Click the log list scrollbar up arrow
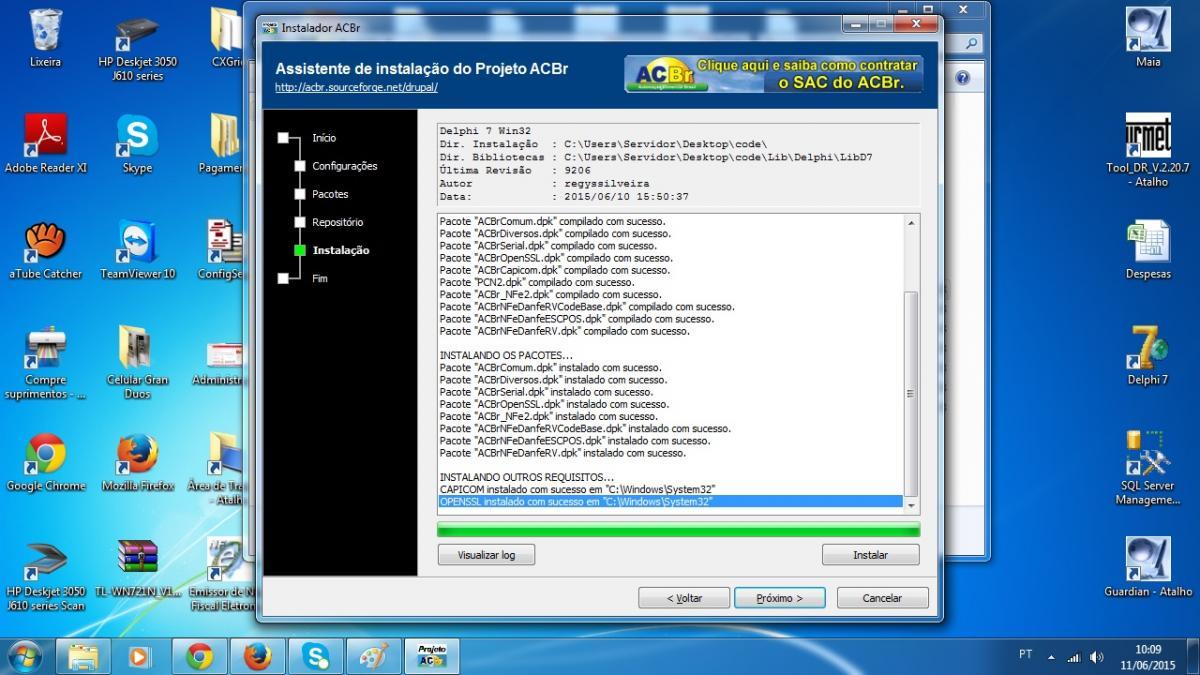This screenshot has width=1200, height=675. (910, 223)
